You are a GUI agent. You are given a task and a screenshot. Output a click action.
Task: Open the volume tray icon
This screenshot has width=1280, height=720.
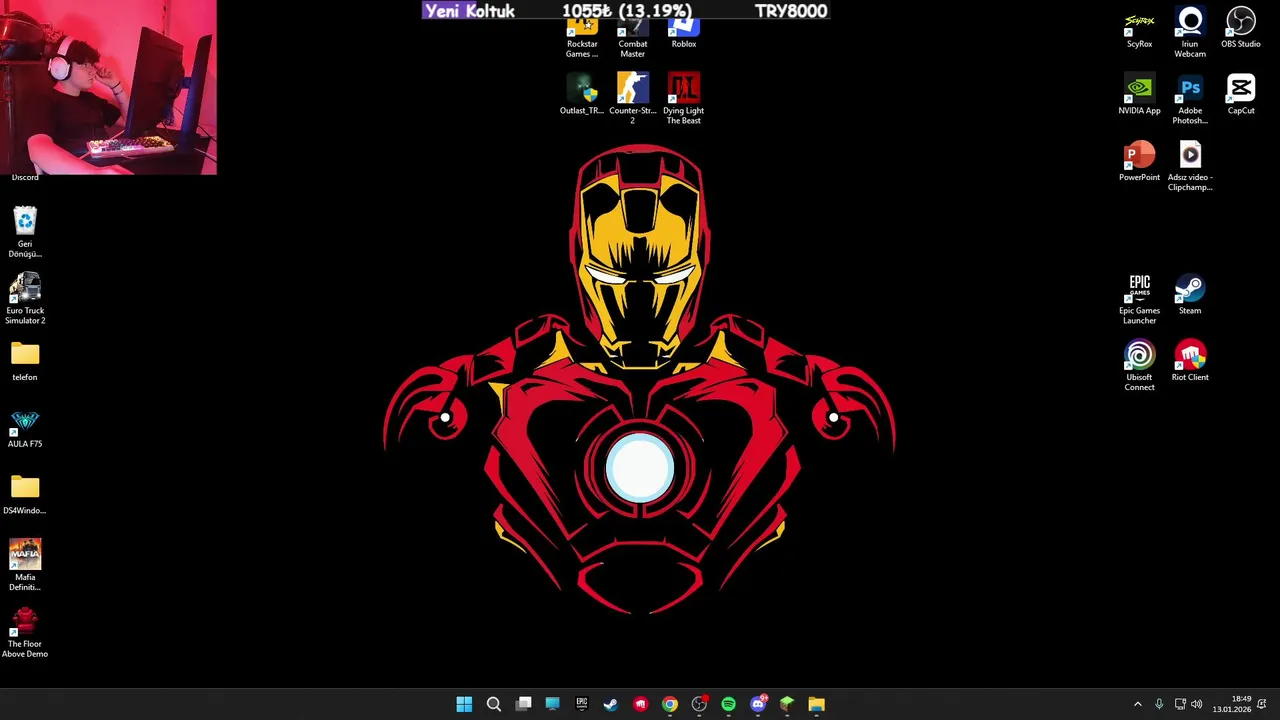(x=1197, y=704)
